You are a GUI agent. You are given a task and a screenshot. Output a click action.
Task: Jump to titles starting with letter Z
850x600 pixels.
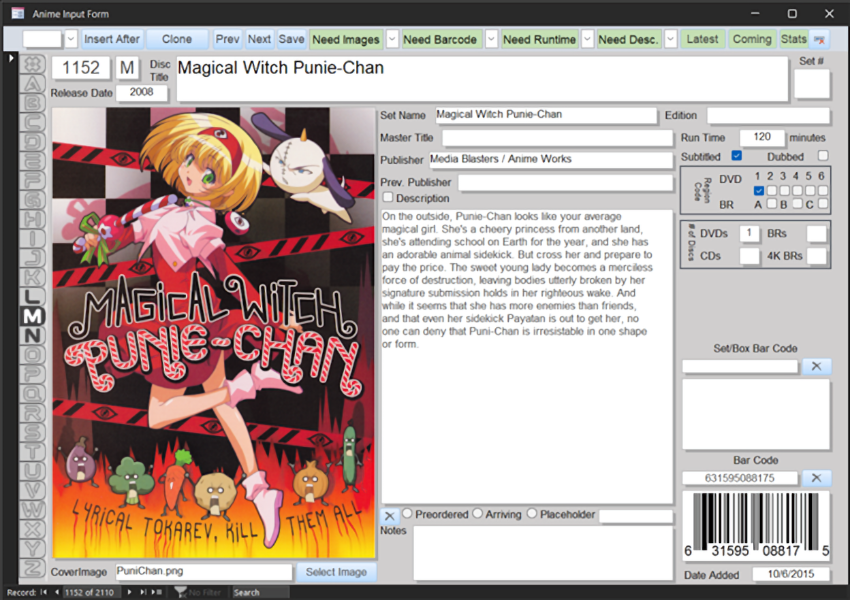(x=33, y=568)
